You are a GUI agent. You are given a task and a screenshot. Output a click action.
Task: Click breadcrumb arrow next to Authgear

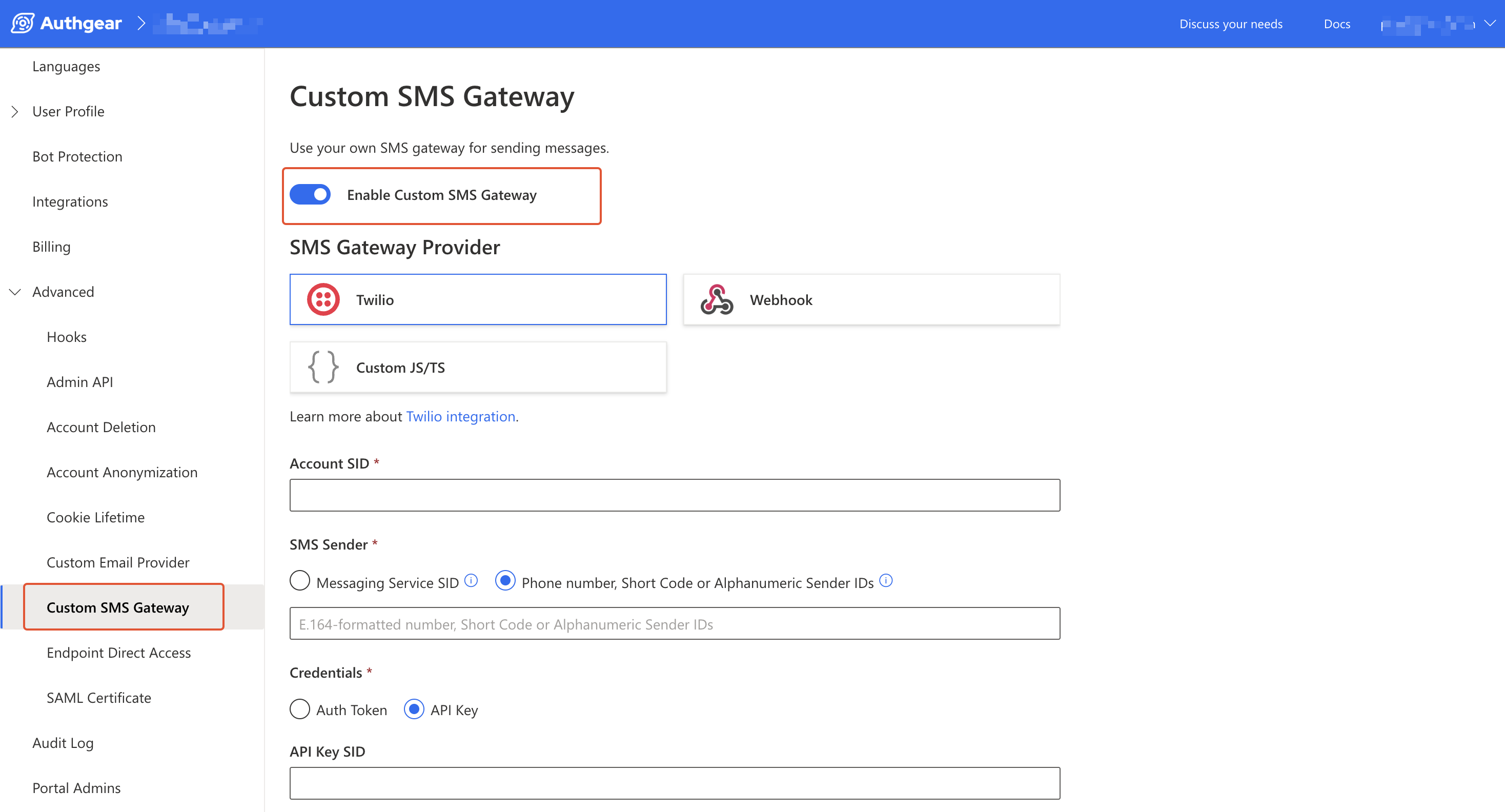pyautogui.click(x=141, y=24)
